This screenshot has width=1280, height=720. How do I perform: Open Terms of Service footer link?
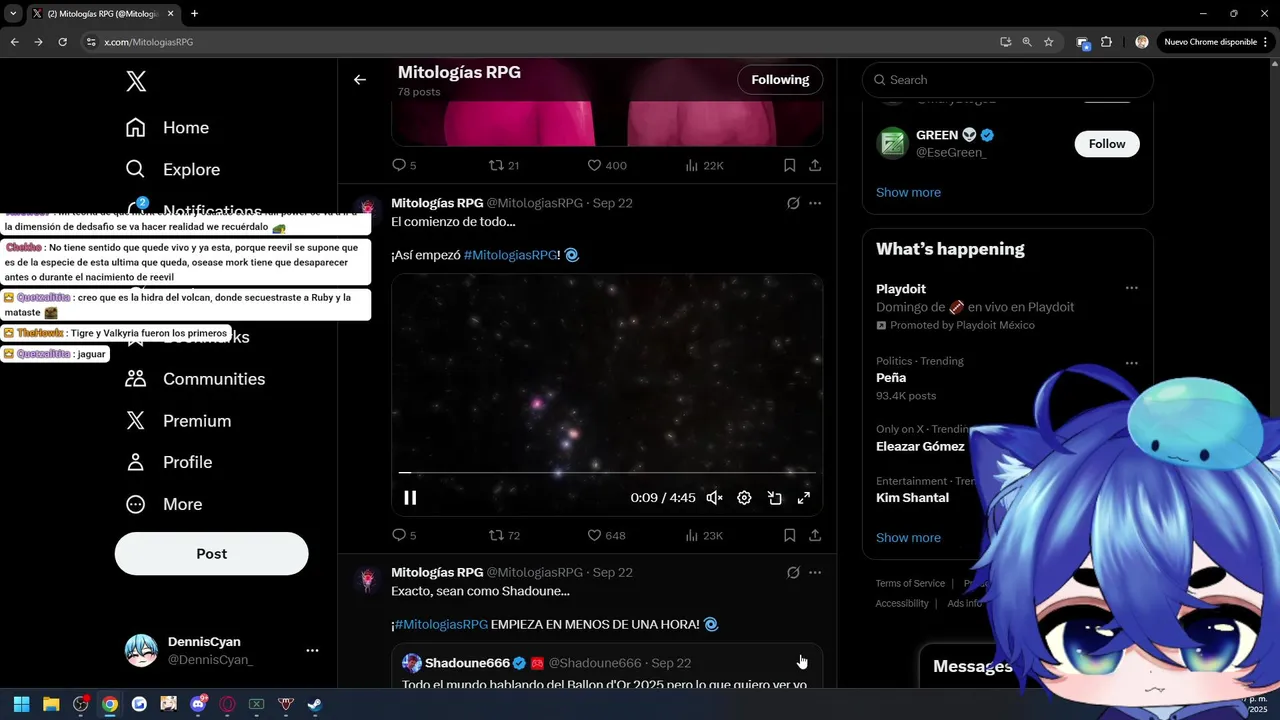910,584
